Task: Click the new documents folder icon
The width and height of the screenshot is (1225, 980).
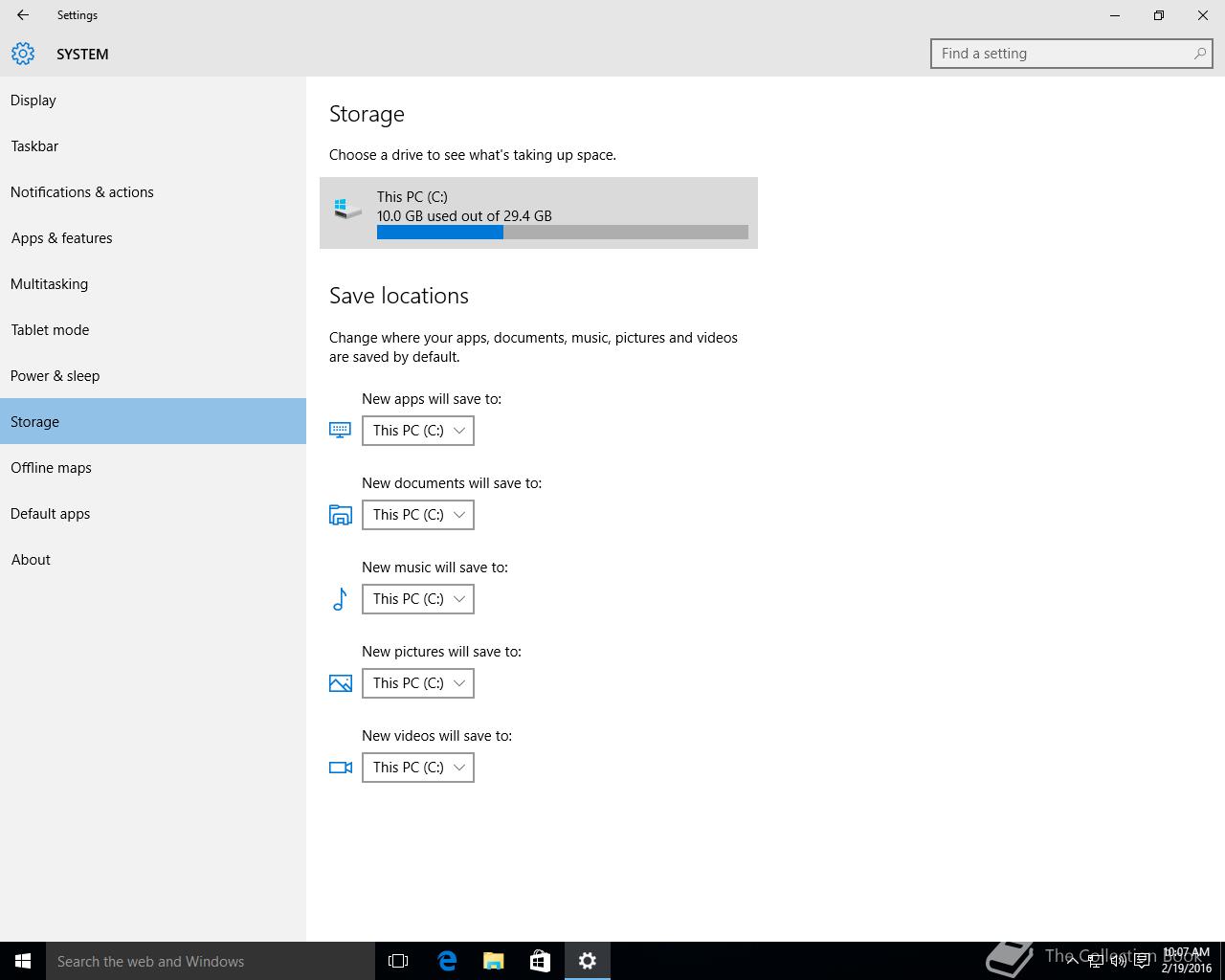Action: pyautogui.click(x=340, y=515)
